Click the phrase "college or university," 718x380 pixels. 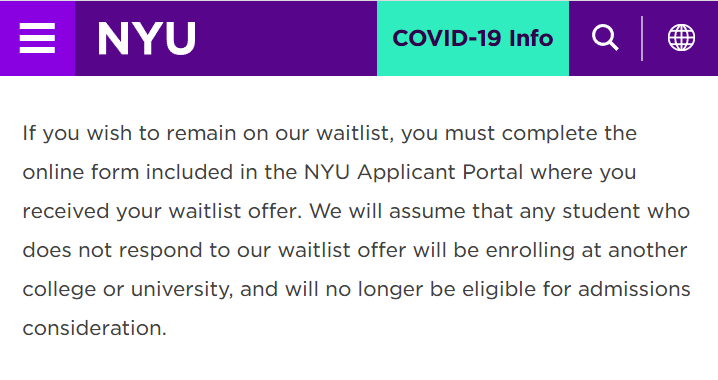point(128,290)
